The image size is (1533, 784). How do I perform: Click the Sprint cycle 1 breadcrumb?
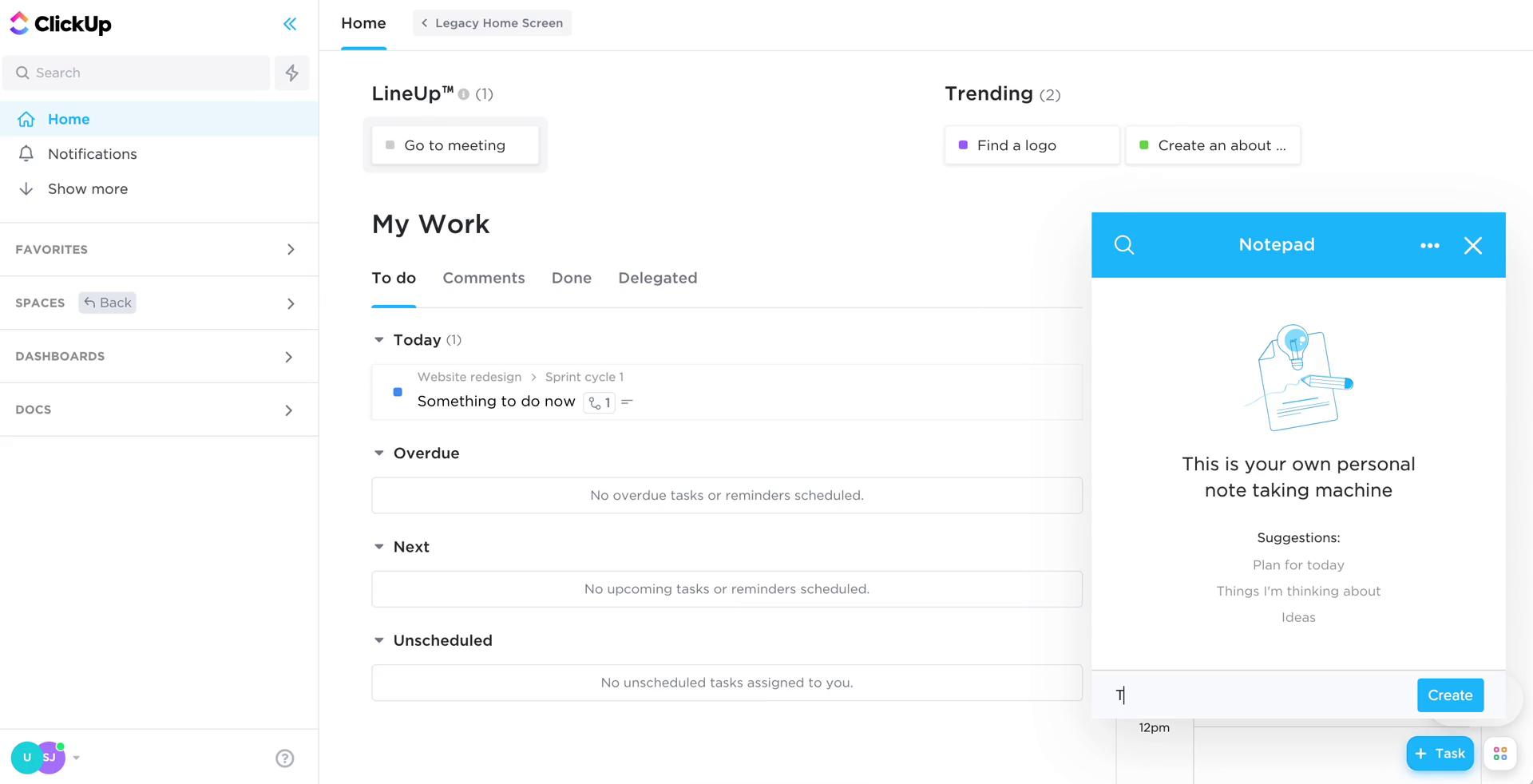584,377
